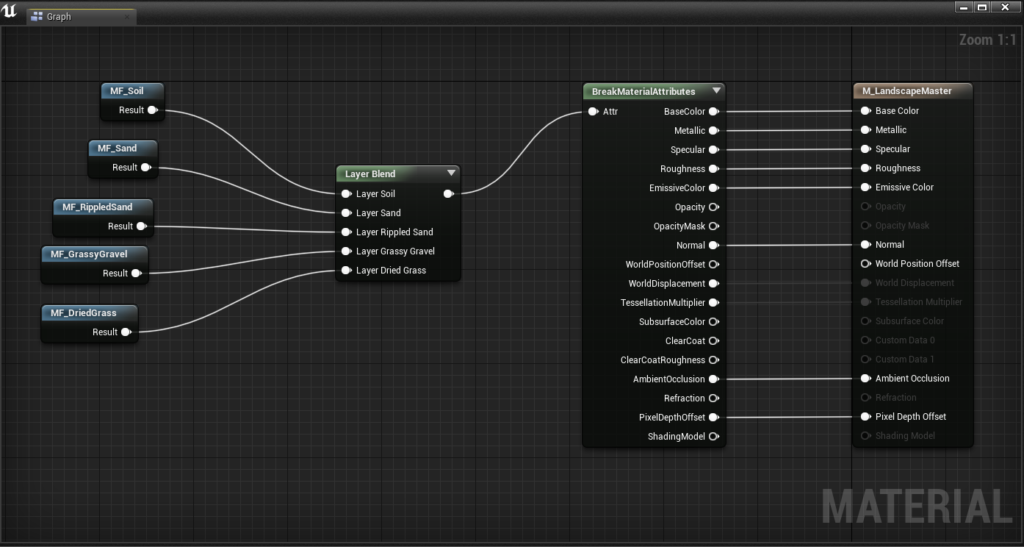Click the Specular output pin on BreakMaterialAttributes
1024x547 pixels.
[x=714, y=149]
